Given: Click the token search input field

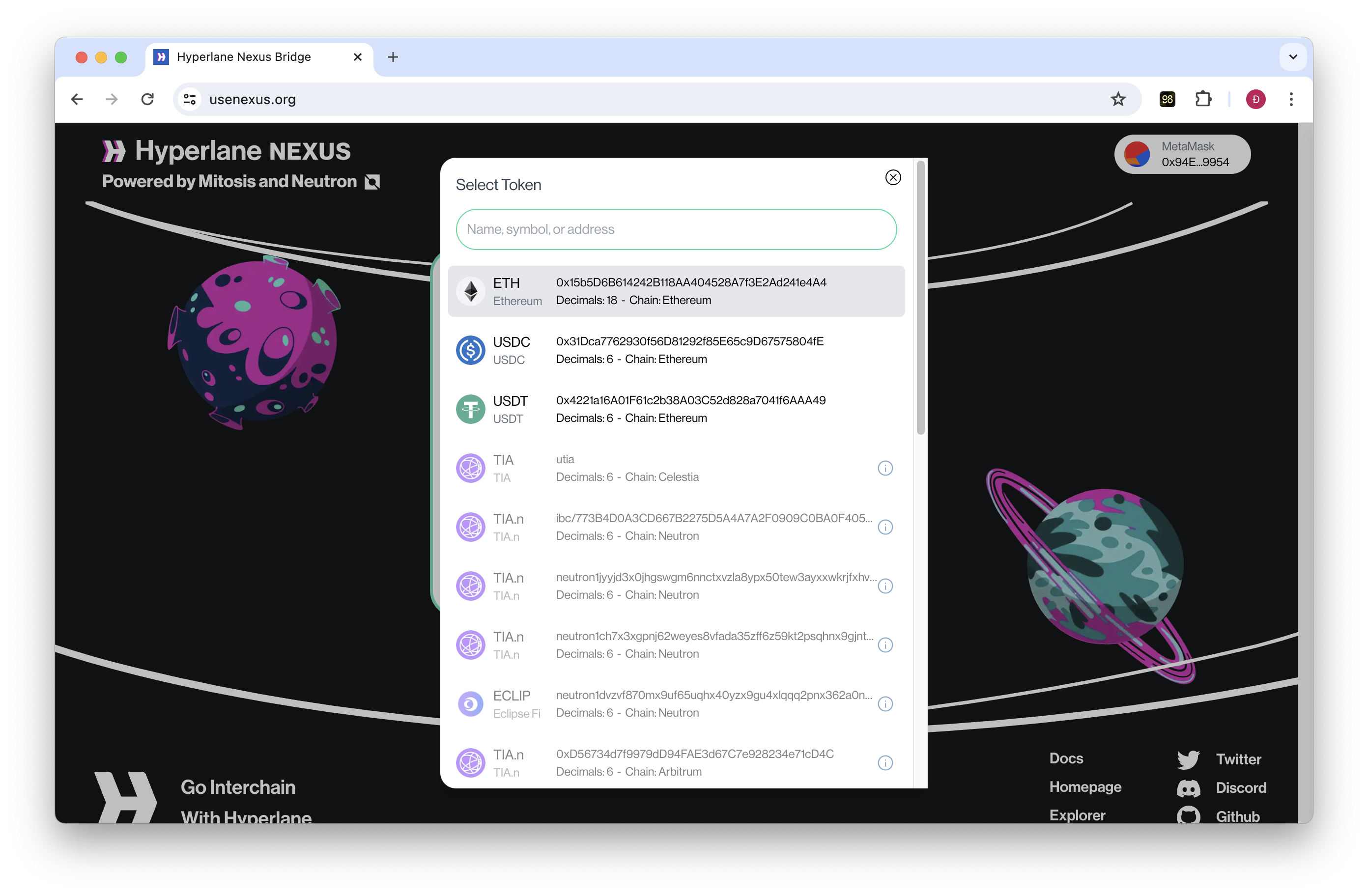Looking at the screenshot, I should pyautogui.click(x=676, y=229).
